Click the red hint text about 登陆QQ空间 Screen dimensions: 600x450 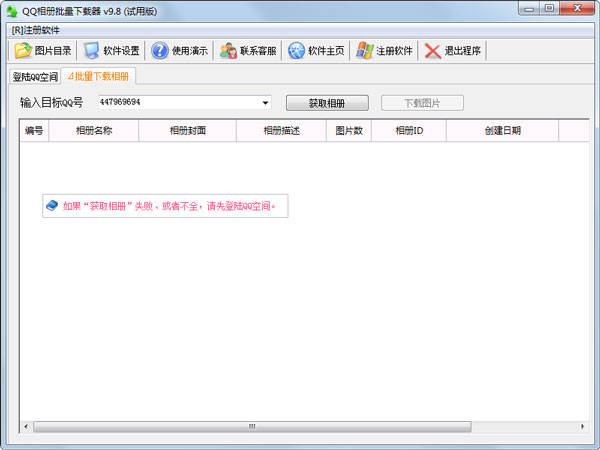[x=169, y=206]
